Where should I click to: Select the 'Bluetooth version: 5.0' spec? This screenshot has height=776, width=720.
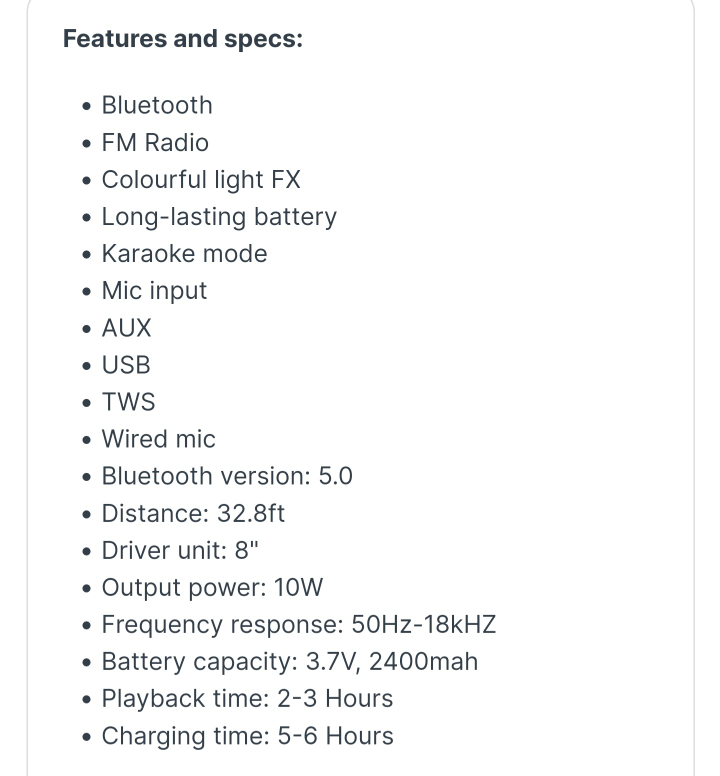click(x=227, y=476)
